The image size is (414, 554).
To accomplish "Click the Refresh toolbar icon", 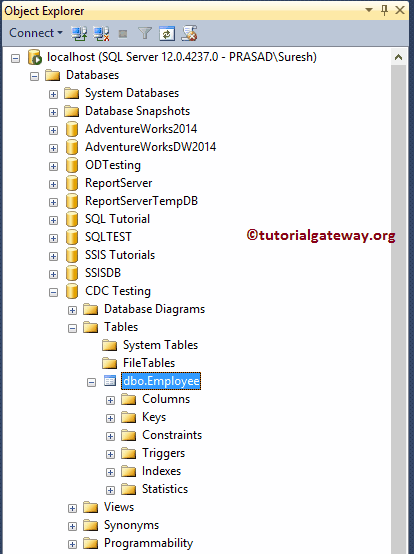I will (167, 34).
